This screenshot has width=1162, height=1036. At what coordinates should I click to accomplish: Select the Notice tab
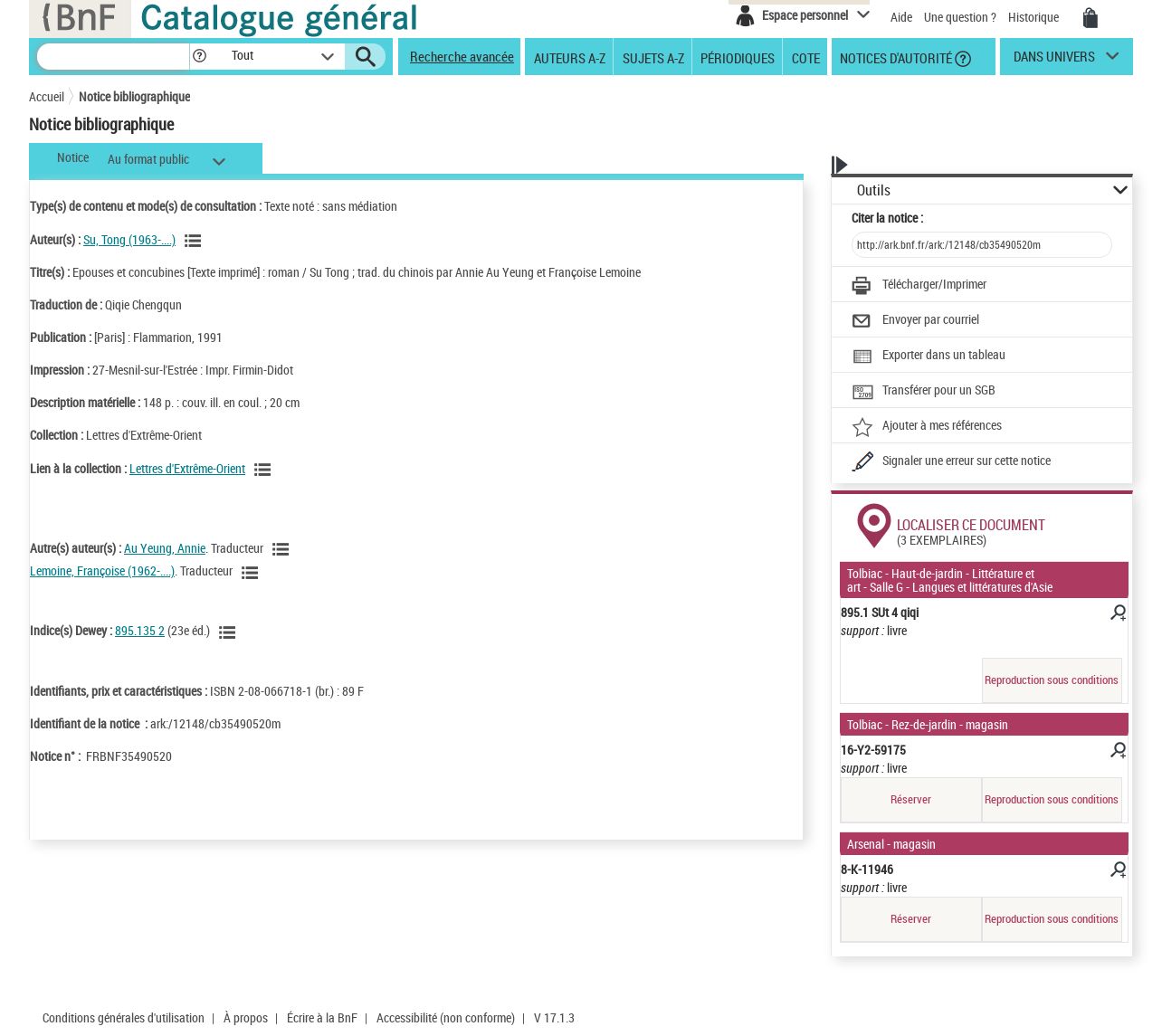pyautogui.click(x=72, y=158)
